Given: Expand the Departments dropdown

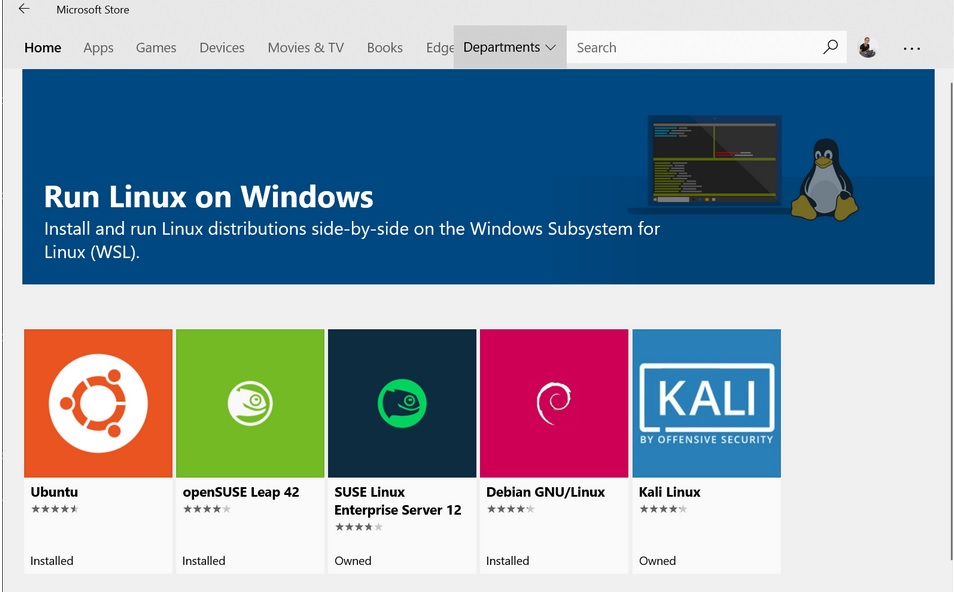Looking at the screenshot, I should [x=509, y=47].
